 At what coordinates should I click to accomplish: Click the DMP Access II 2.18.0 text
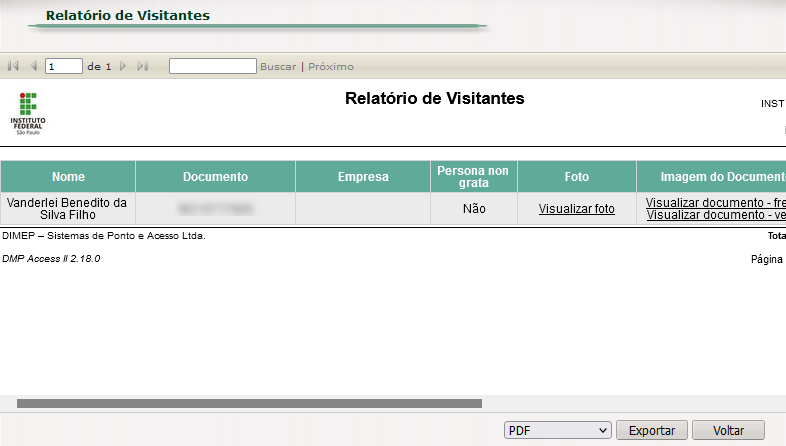click(x=51, y=259)
